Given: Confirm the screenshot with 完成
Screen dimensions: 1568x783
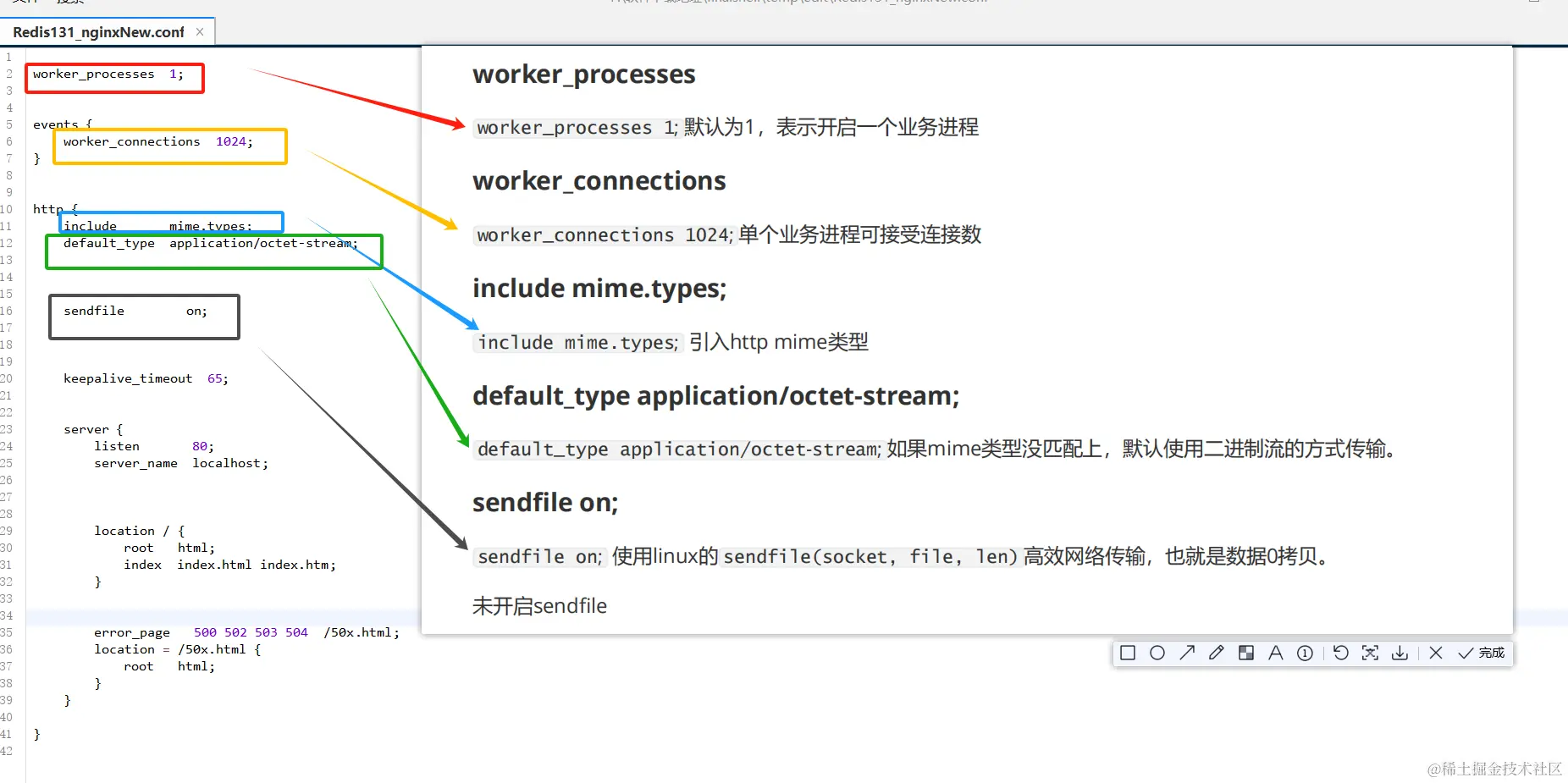Looking at the screenshot, I should tap(1481, 653).
